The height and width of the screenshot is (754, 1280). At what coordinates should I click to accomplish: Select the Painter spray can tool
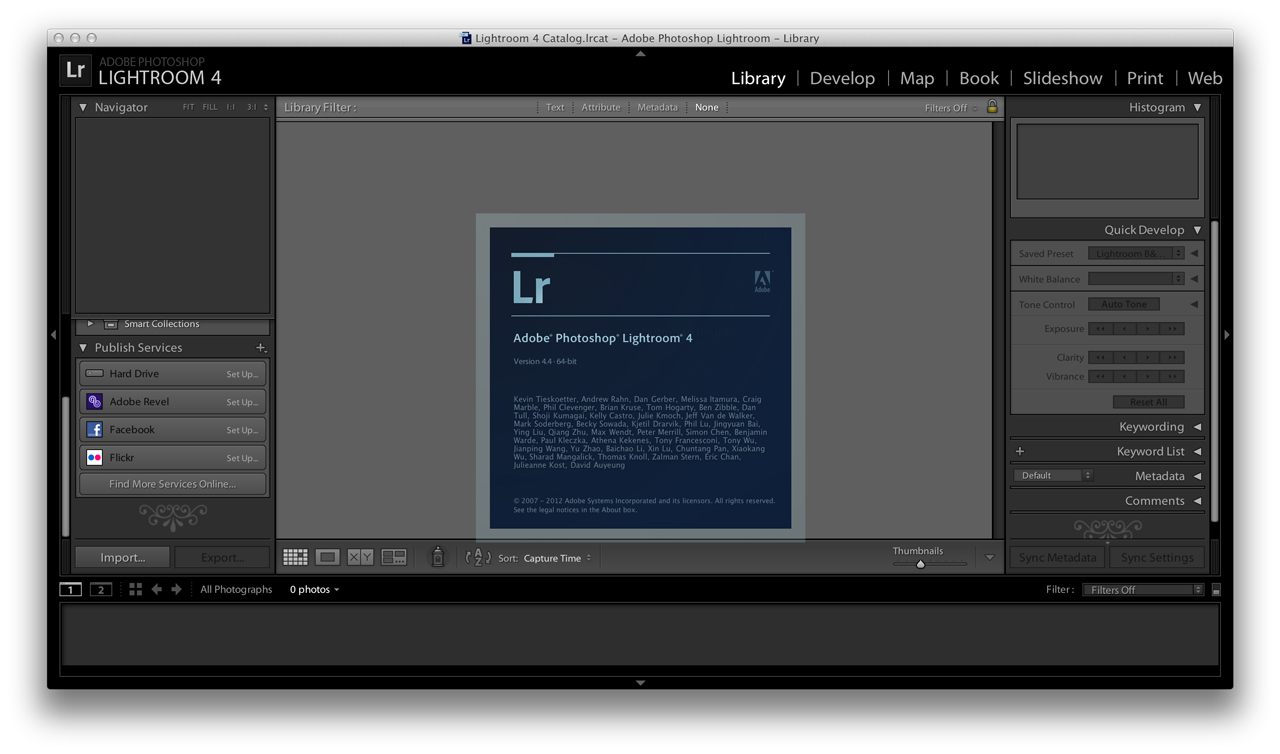[437, 558]
